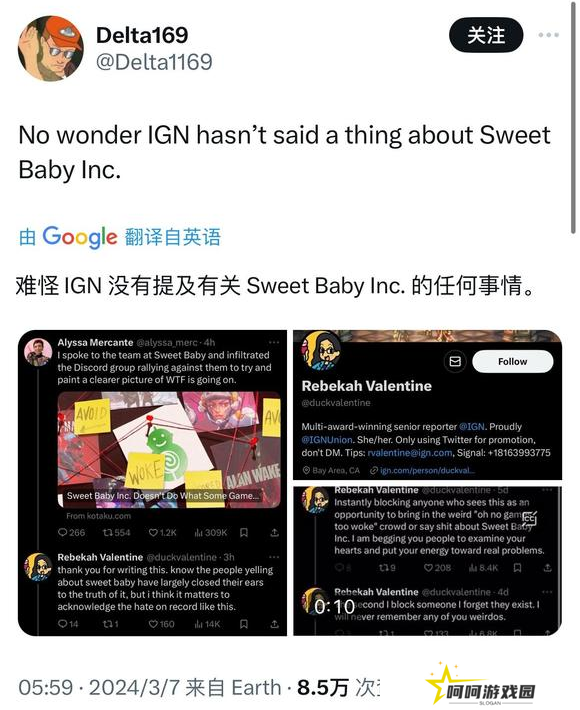Click the closed captions CC icon
This screenshot has width=580, height=710.
click(529, 518)
